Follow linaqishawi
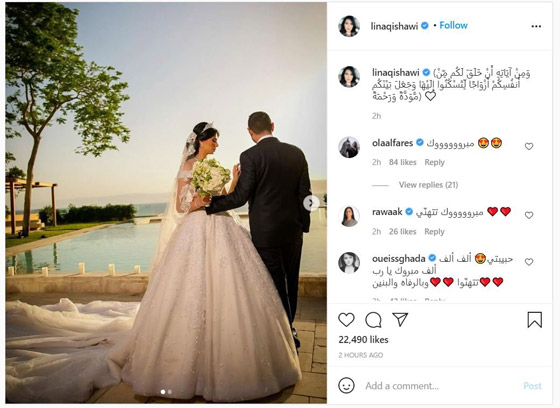Screen dimensions: 560x408 pyautogui.click(x=453, y=25)
